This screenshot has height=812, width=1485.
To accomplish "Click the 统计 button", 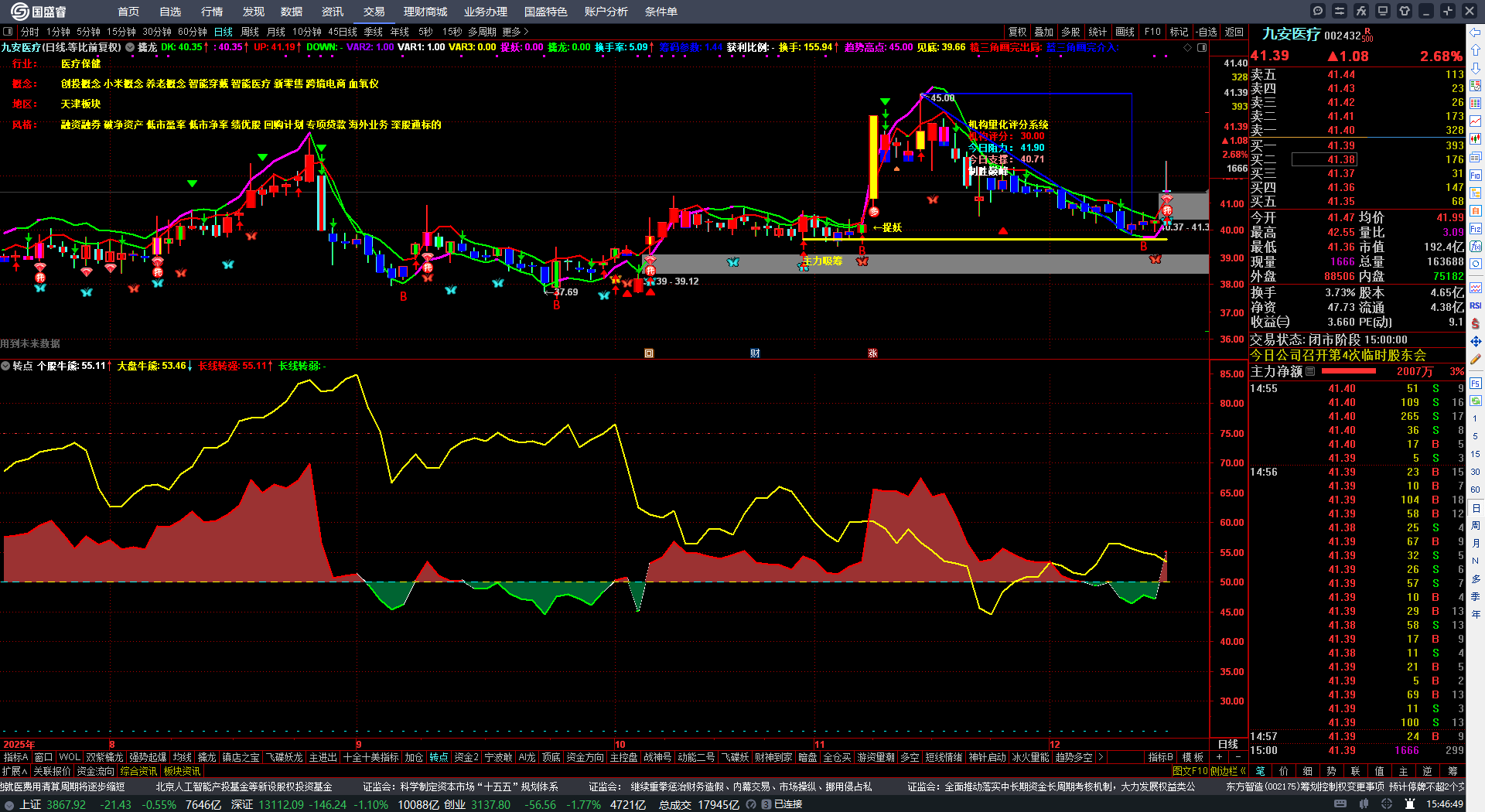I will coord(1098,32).
